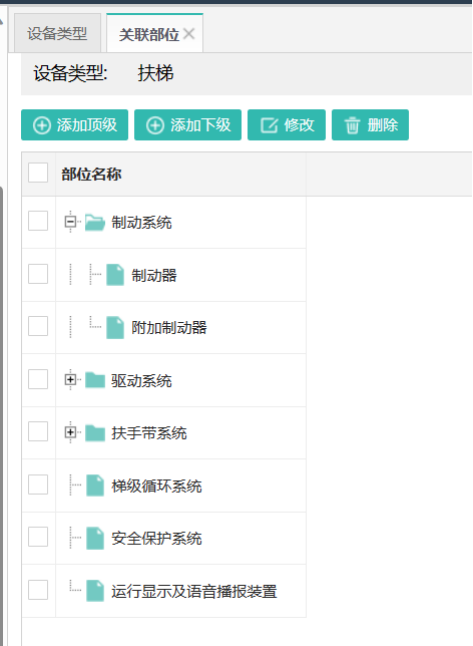
Task: Check the select-all box in 部位名称 header
Action: pos(38,172)
